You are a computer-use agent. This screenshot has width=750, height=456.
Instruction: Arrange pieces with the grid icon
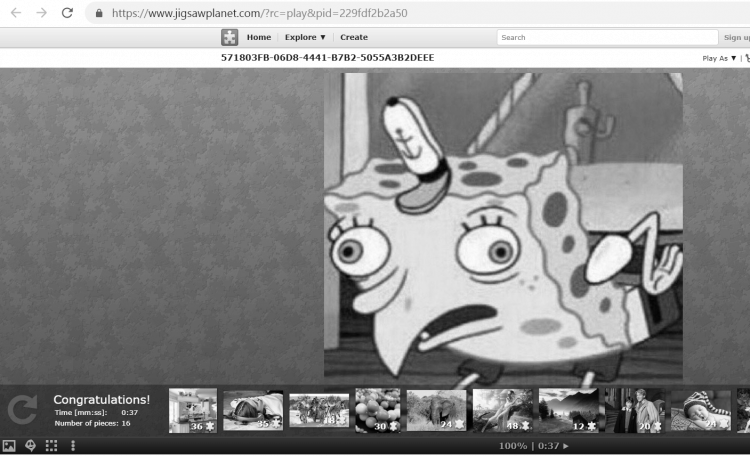pos(51,446)
